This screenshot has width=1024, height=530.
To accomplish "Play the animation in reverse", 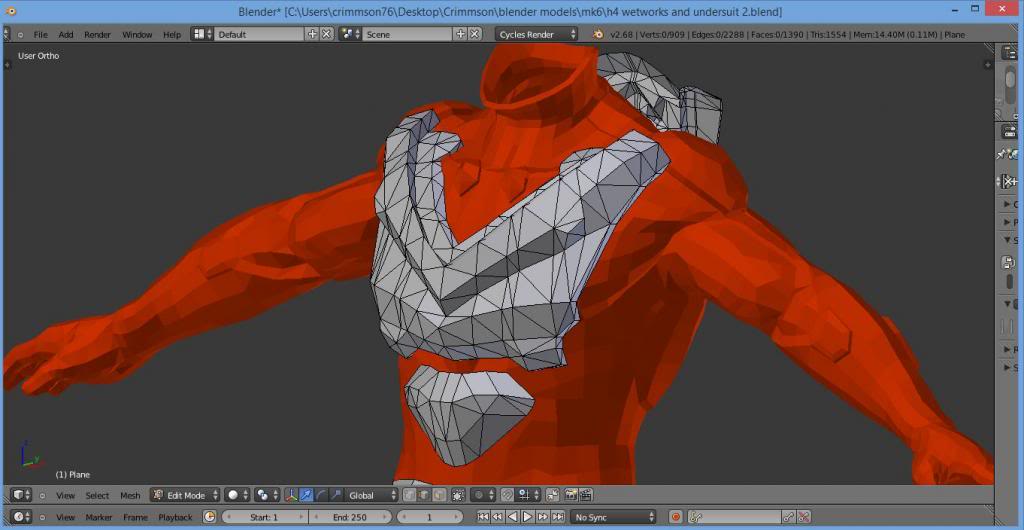I will [x=513, y=517].
